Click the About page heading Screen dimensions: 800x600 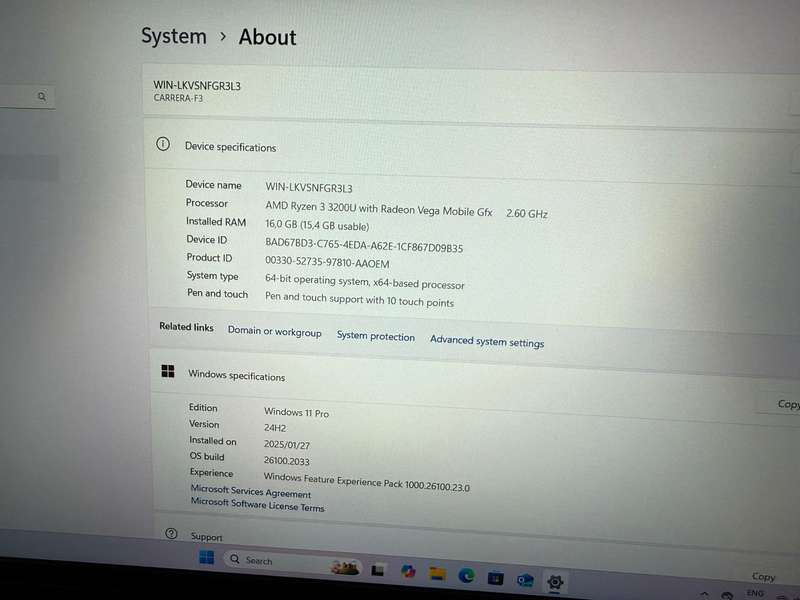click(x=267, y=37)
